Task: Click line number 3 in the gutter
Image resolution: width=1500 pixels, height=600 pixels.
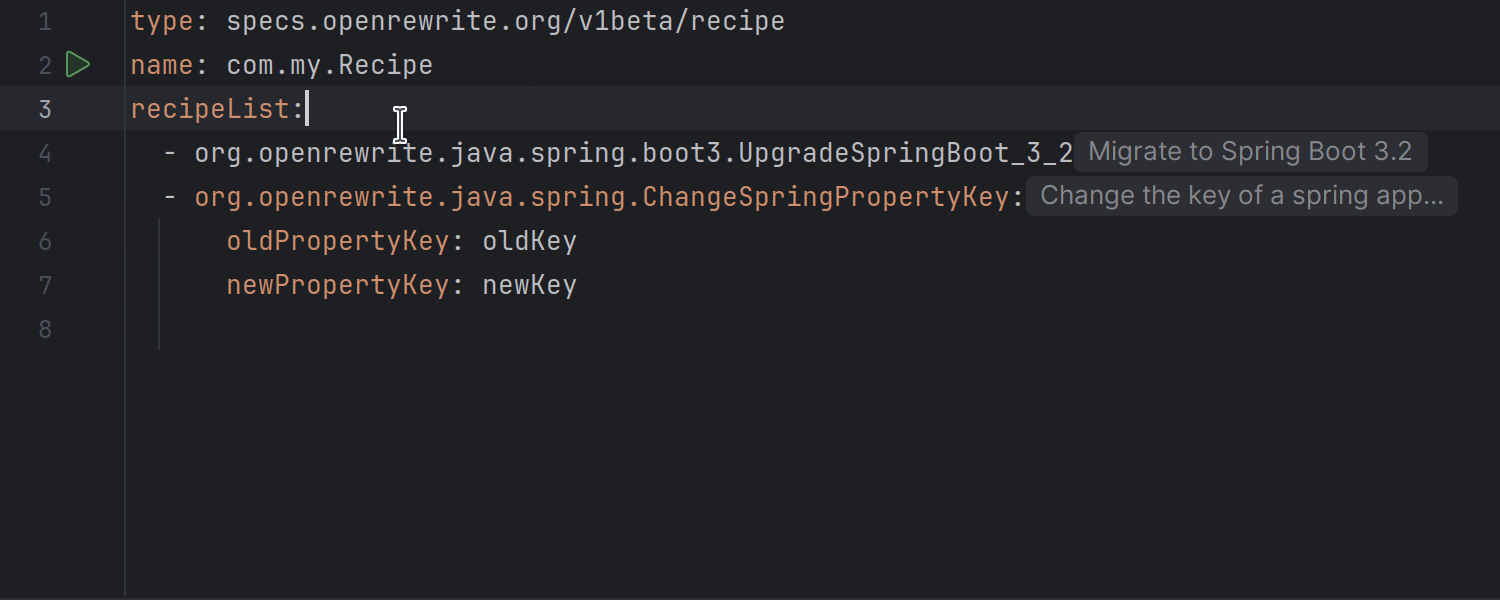Action: point(45,108)
